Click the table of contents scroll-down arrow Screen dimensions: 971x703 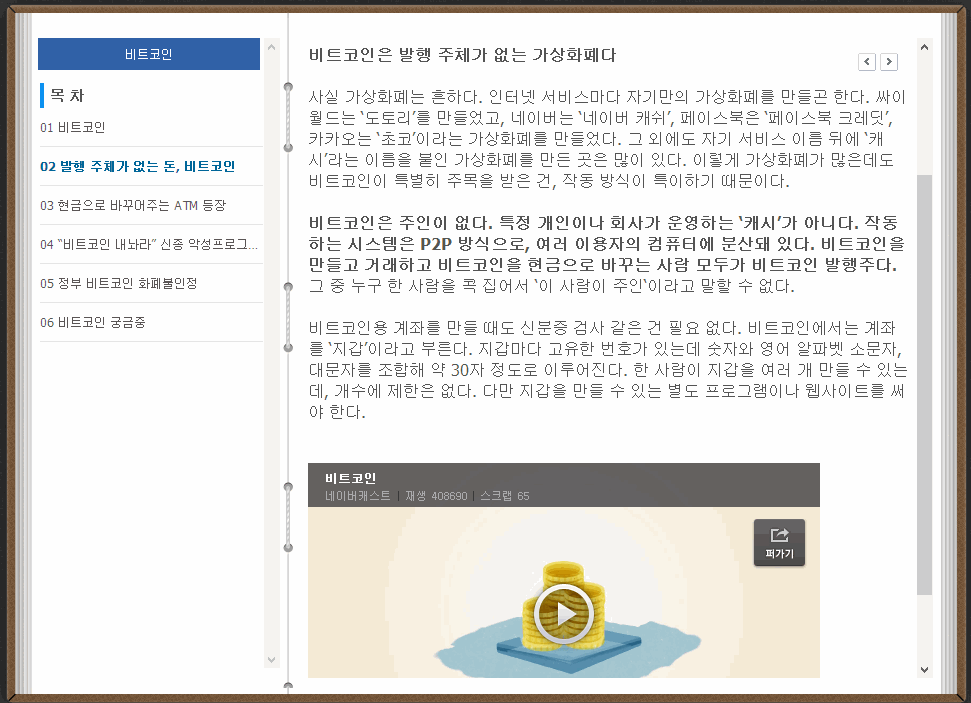pyautogui.click(x=271, y=660)
